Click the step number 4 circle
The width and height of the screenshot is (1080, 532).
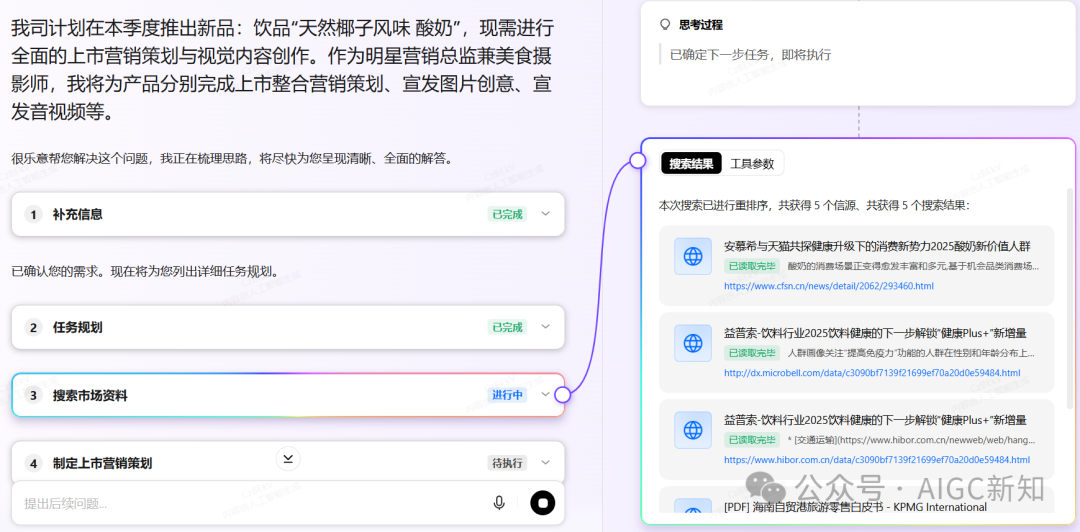[x=33, y=463]
